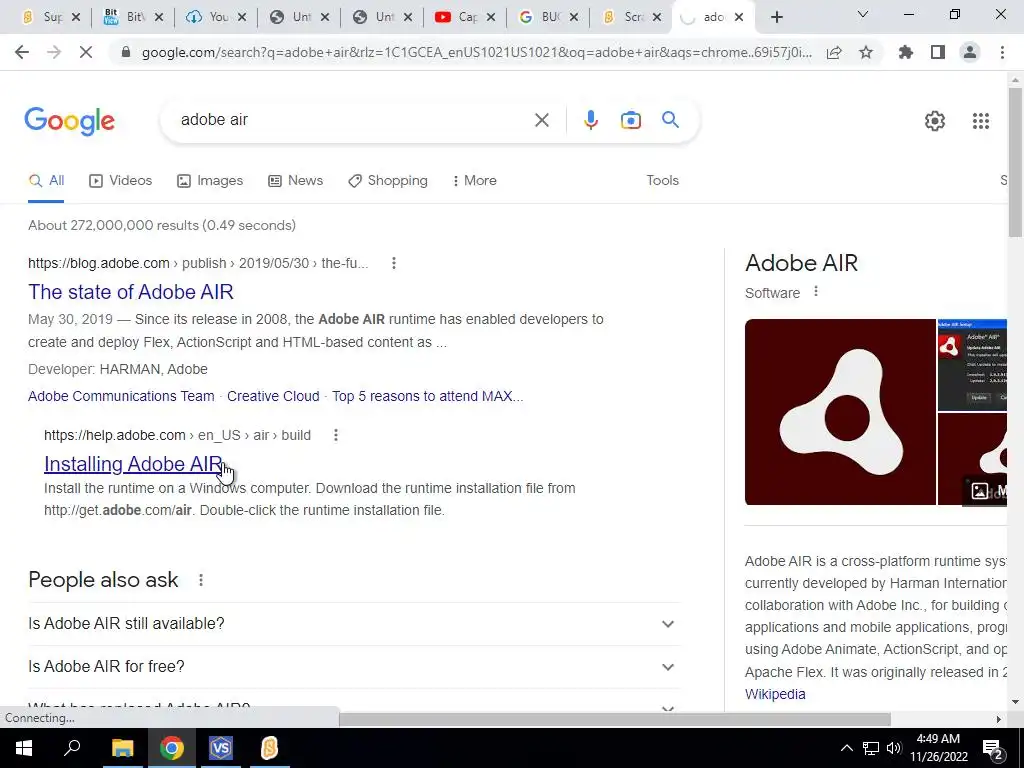Open Chrome's three-dot menu
The height and width of the screenshot is (768, 1024).
[1002, 52]
